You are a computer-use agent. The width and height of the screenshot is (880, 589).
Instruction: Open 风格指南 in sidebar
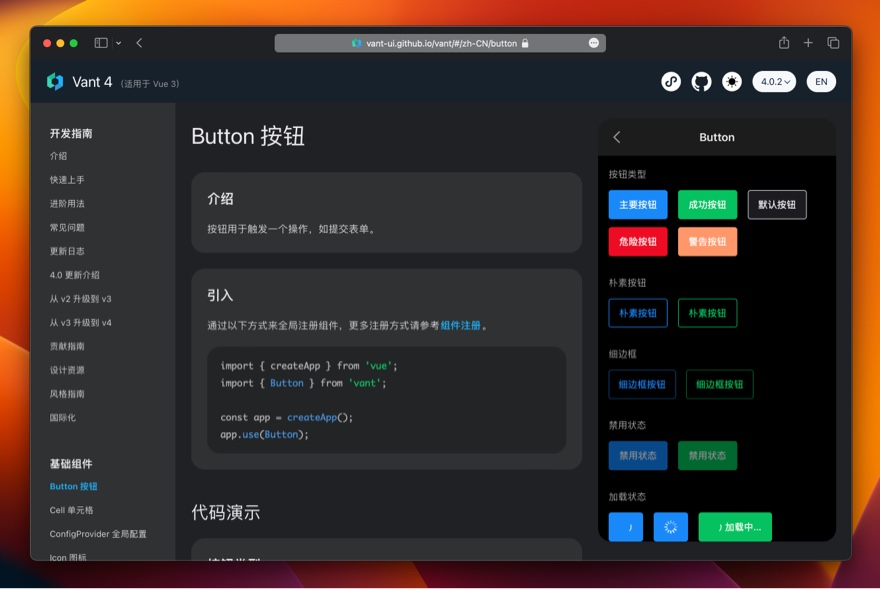(67, 394)
